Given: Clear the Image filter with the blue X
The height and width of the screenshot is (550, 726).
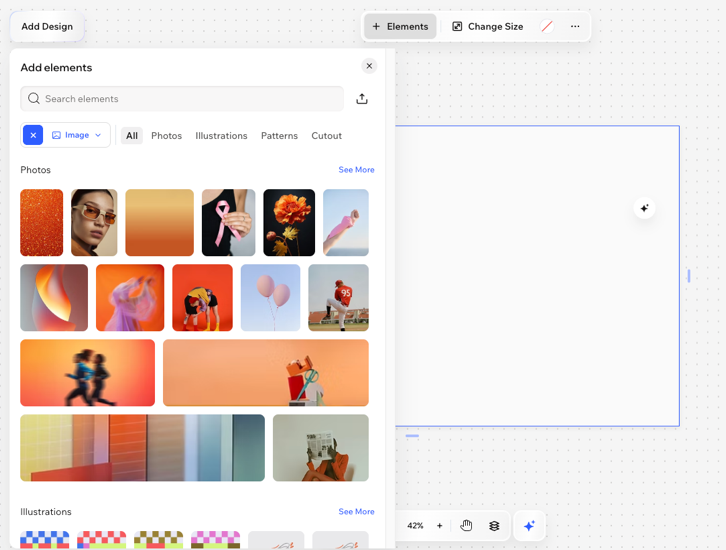Looking at the screenshot, I should click(x=33, y=135).
